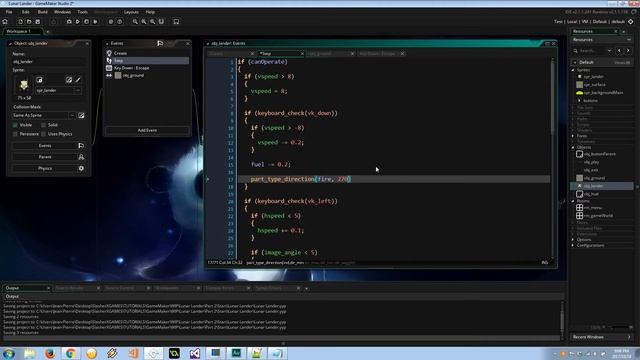Open the Tools menu
640x360 pixels.
82,12
